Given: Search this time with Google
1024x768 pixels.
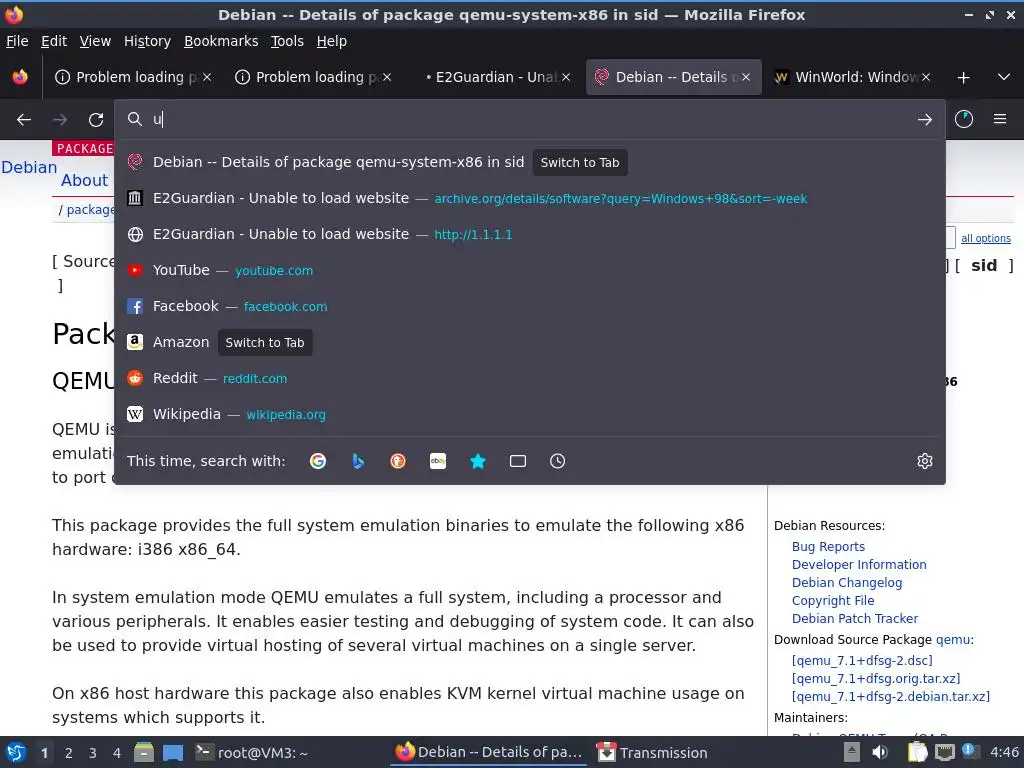Looking at the screenshot, I should click(x=318, y=461).
